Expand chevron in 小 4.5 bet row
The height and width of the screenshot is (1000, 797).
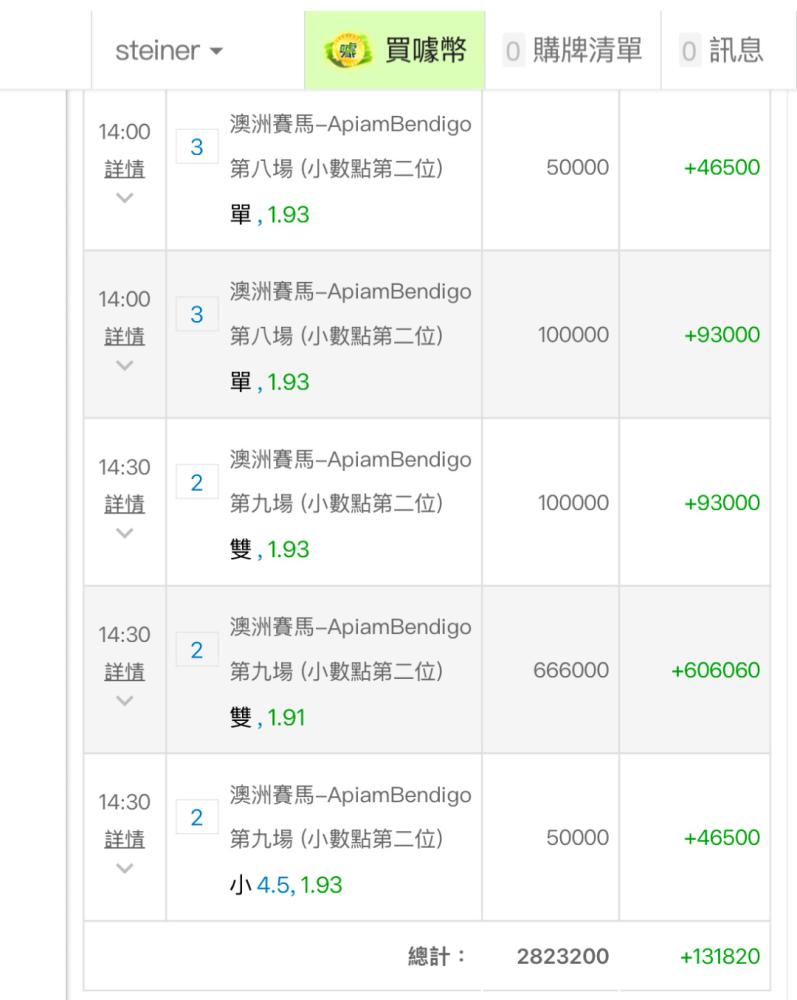(124, 868)
